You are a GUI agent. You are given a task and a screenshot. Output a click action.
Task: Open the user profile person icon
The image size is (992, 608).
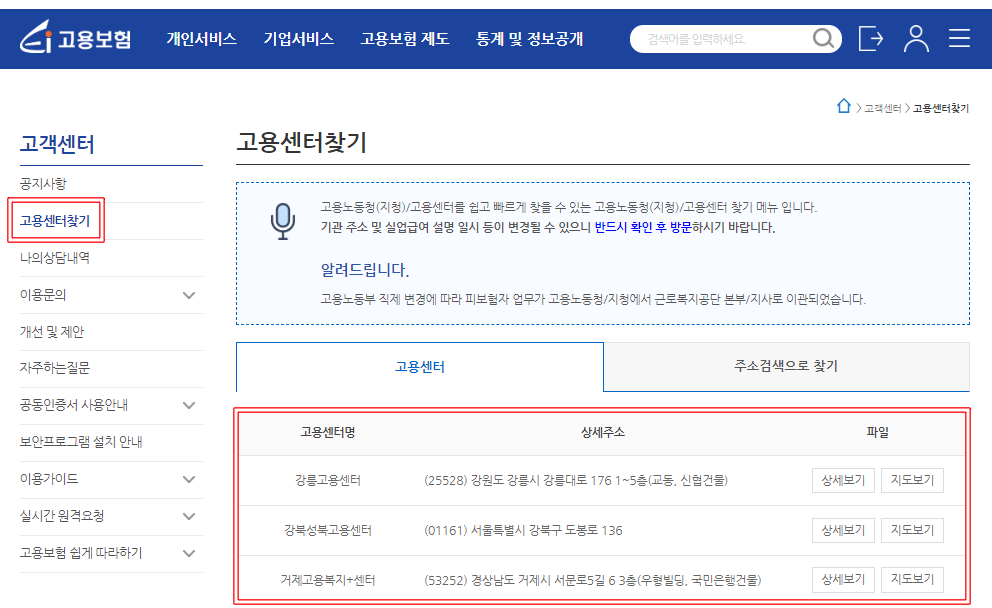(x=915, y=38)
